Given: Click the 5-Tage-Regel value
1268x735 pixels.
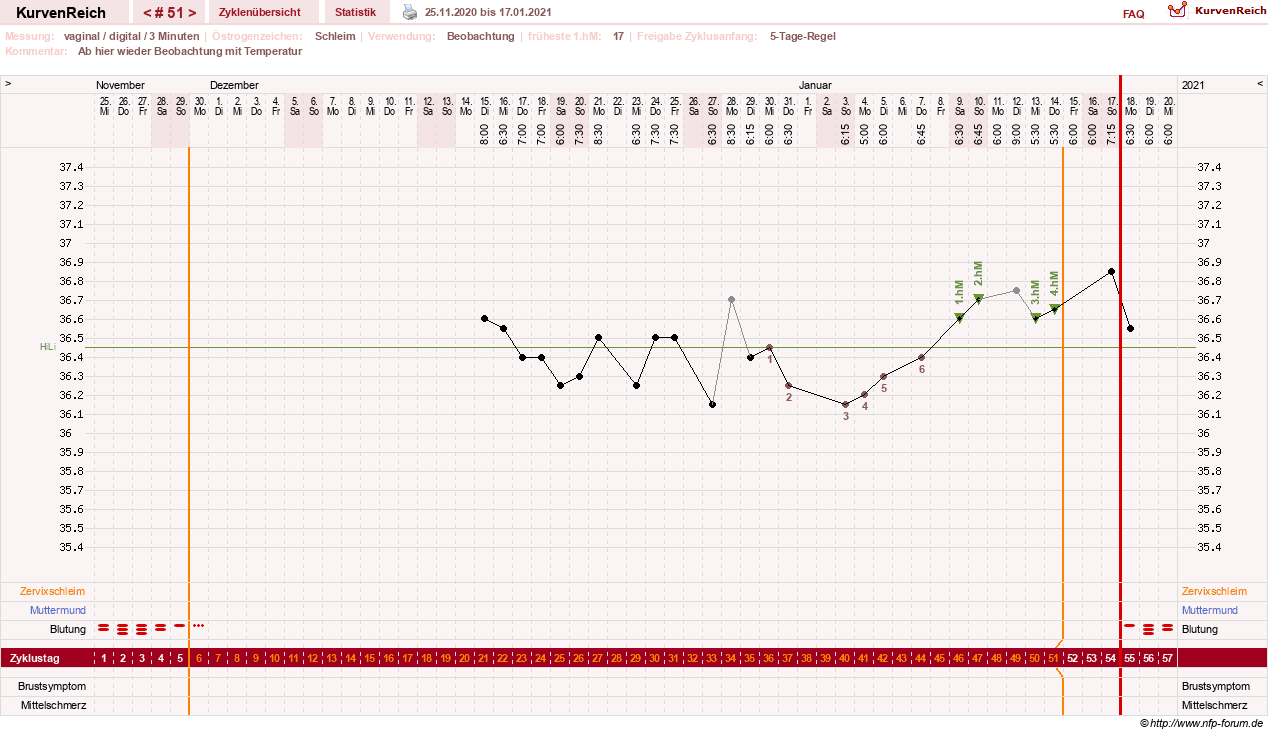Looking at the screenshot, I should [802, 36].
